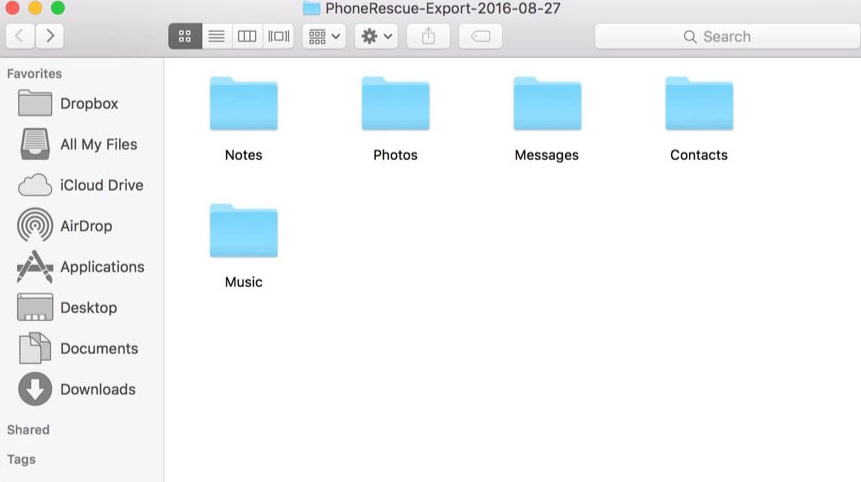Zoom window with green button

click(58, 8)
